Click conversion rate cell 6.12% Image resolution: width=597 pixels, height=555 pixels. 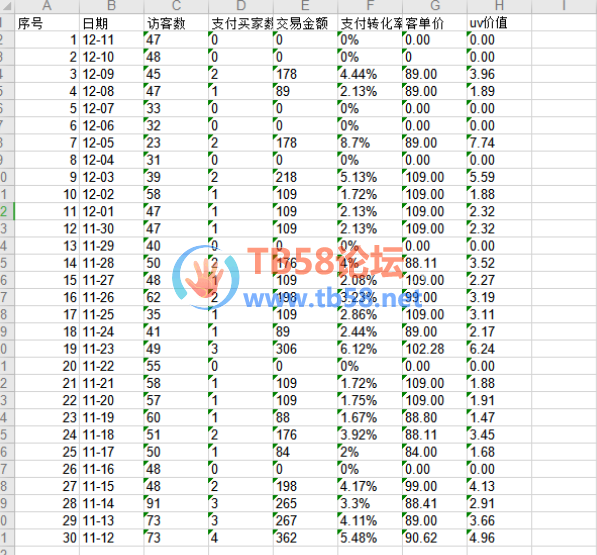coord(370,349)
